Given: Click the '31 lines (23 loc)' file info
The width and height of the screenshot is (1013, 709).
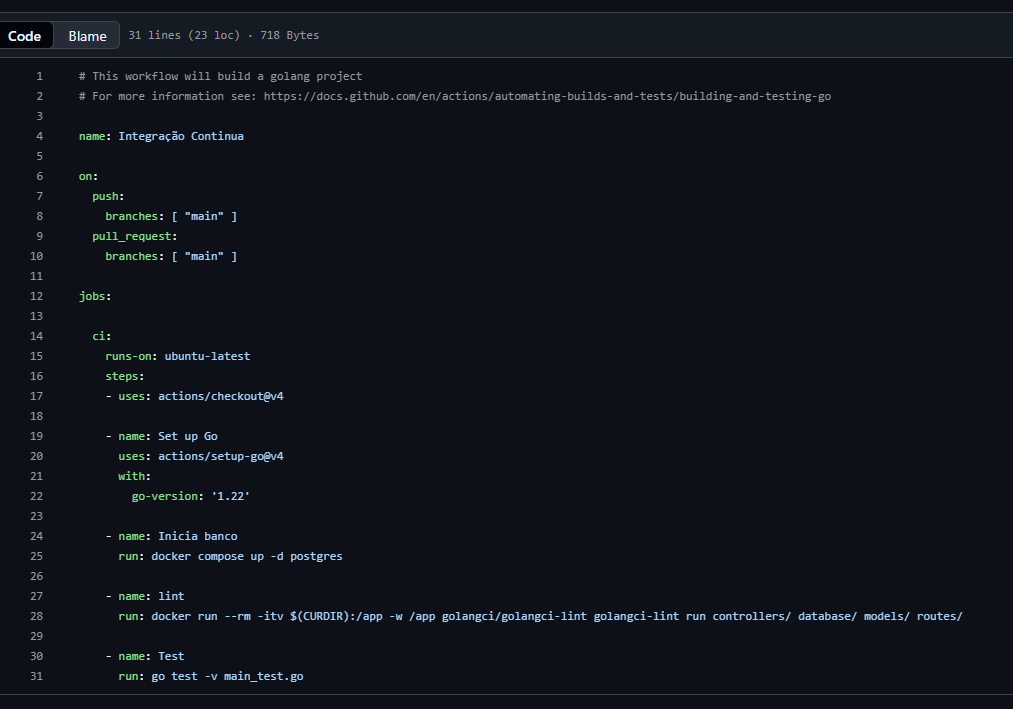Looking at the screenshot, I should coord(184,36).
